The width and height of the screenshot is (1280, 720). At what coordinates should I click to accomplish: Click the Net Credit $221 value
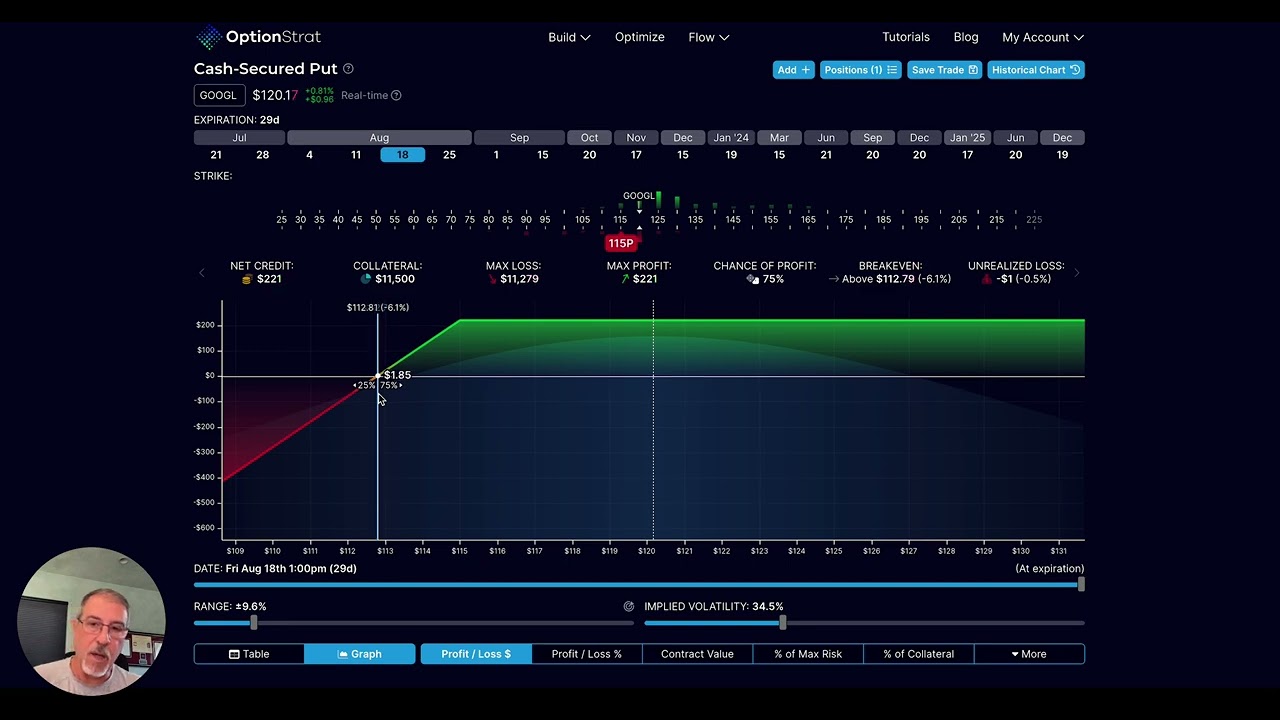click(x=269, y=279)
